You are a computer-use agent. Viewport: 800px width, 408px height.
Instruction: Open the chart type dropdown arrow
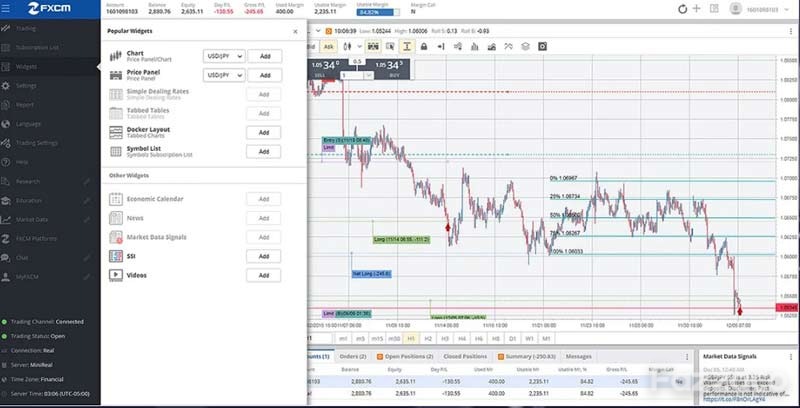coord(359,46)
